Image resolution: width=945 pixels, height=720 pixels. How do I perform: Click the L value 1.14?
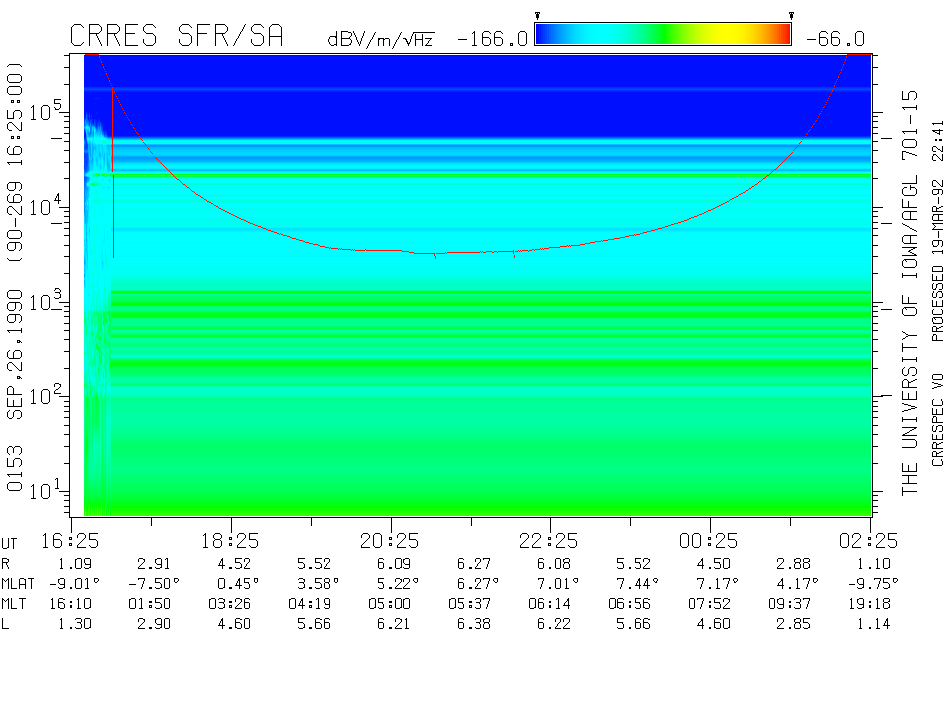click(873, 624)
